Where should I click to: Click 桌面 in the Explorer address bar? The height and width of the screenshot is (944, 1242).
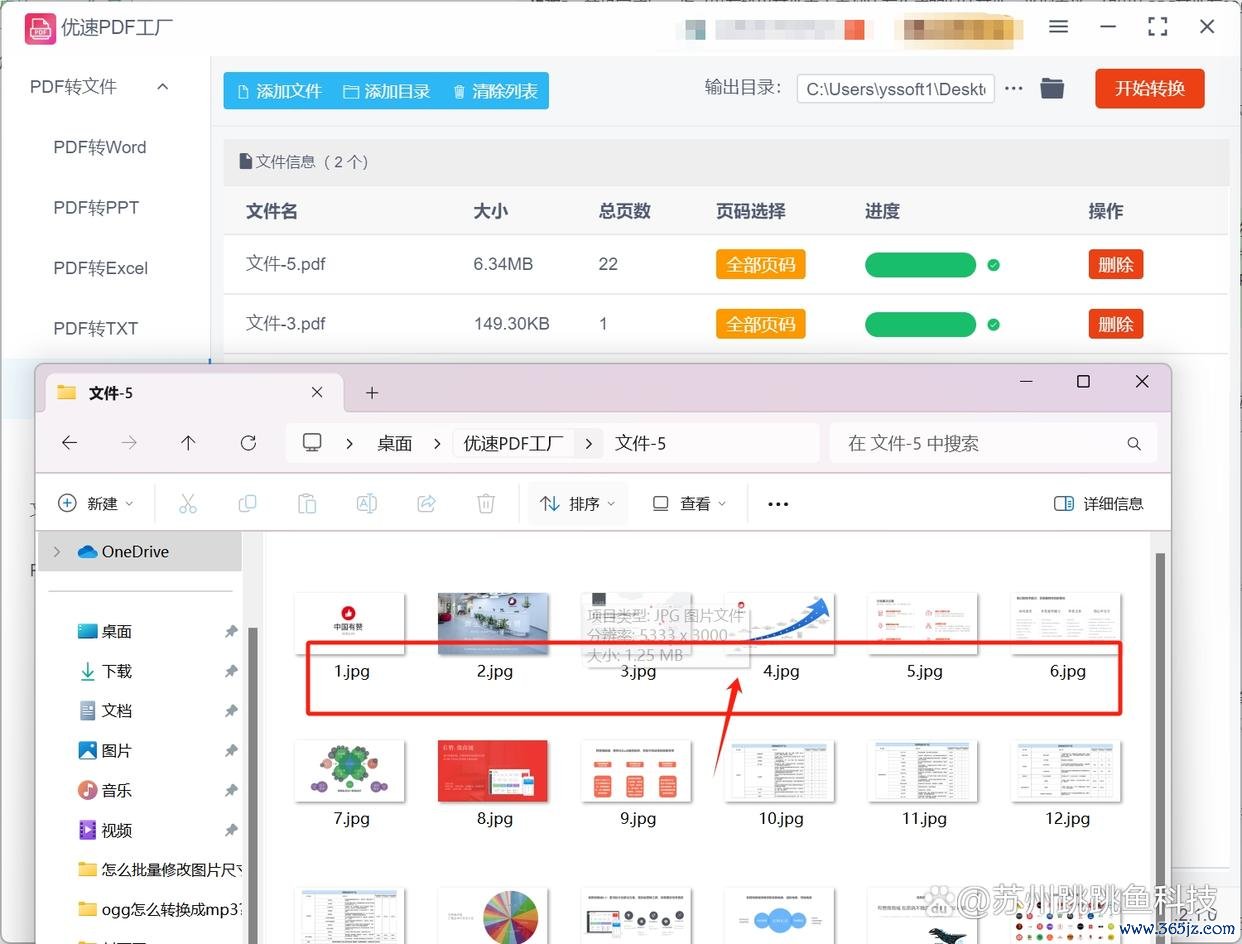[394, 443]
